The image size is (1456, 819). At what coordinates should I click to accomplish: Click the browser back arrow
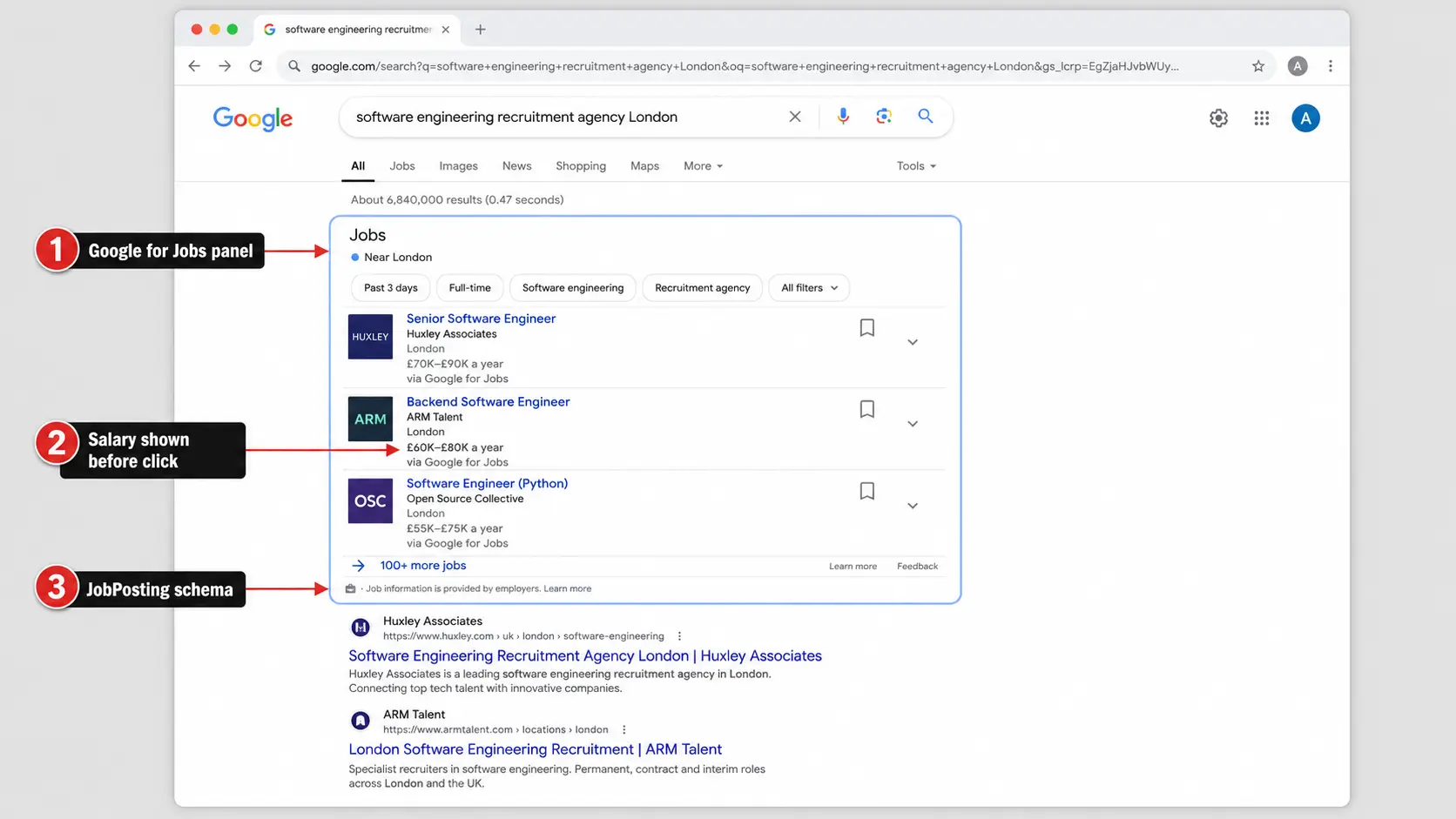coord(194,66)
